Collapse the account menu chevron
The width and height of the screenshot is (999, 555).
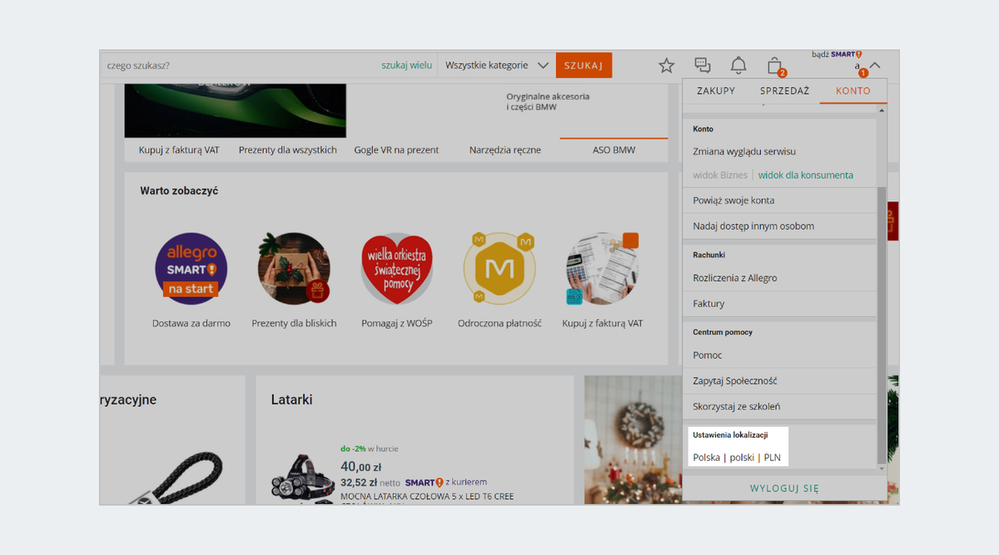875,66
